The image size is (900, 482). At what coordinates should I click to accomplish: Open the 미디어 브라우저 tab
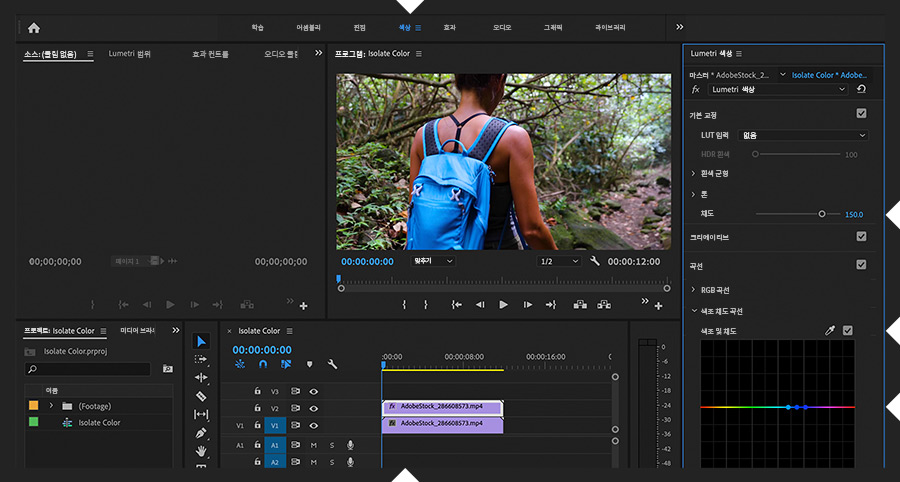coord(138,331)
